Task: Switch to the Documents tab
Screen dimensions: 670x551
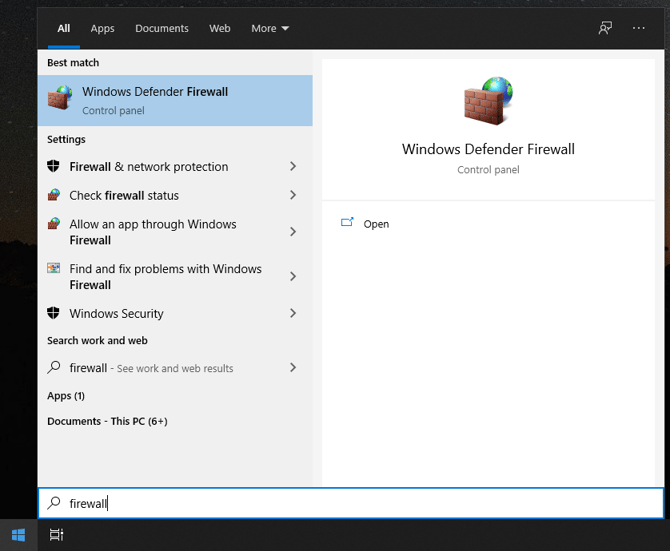Action: click(162, 29)
